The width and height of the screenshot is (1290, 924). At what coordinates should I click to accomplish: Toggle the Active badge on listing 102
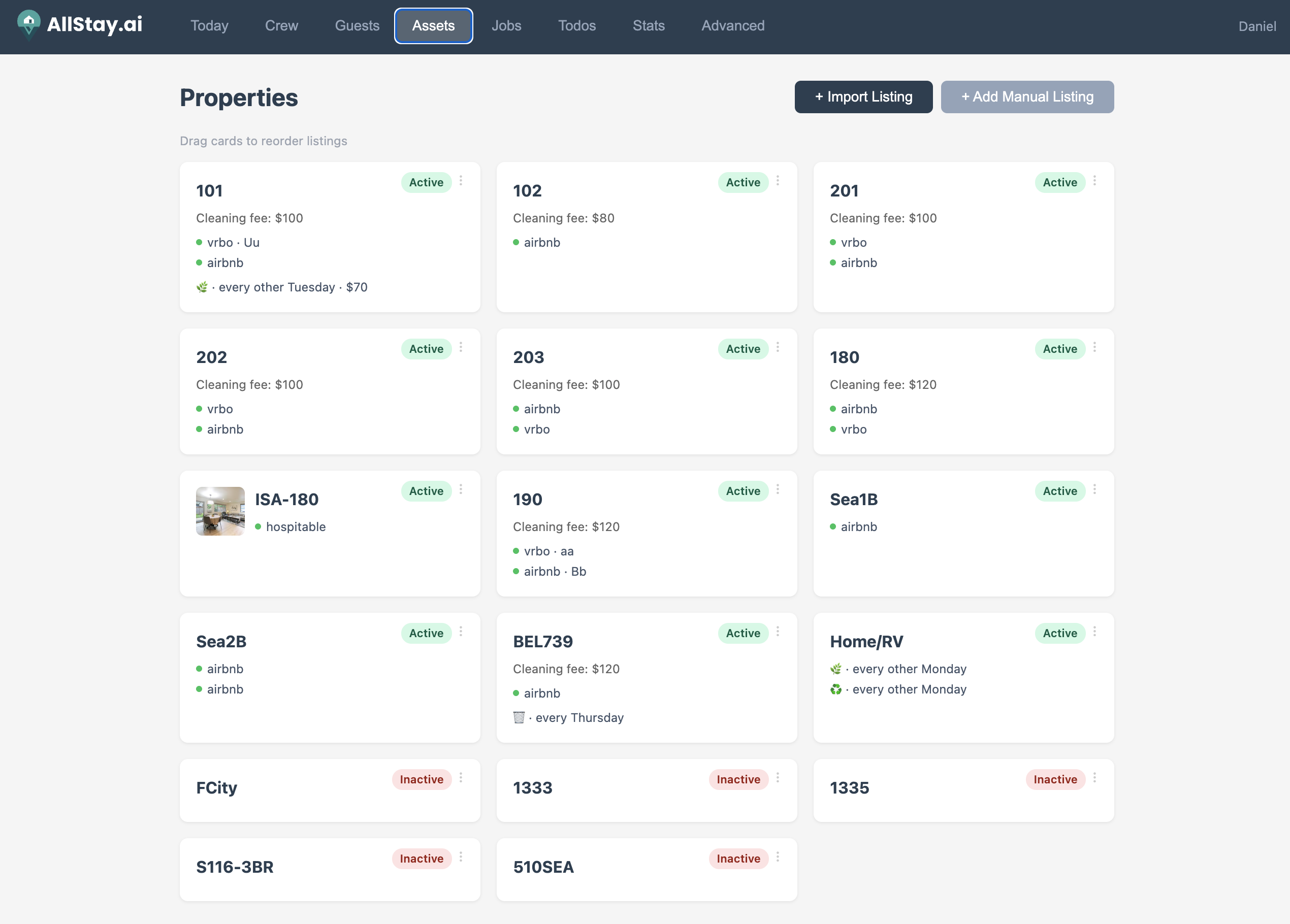click(x=743, y=182)
